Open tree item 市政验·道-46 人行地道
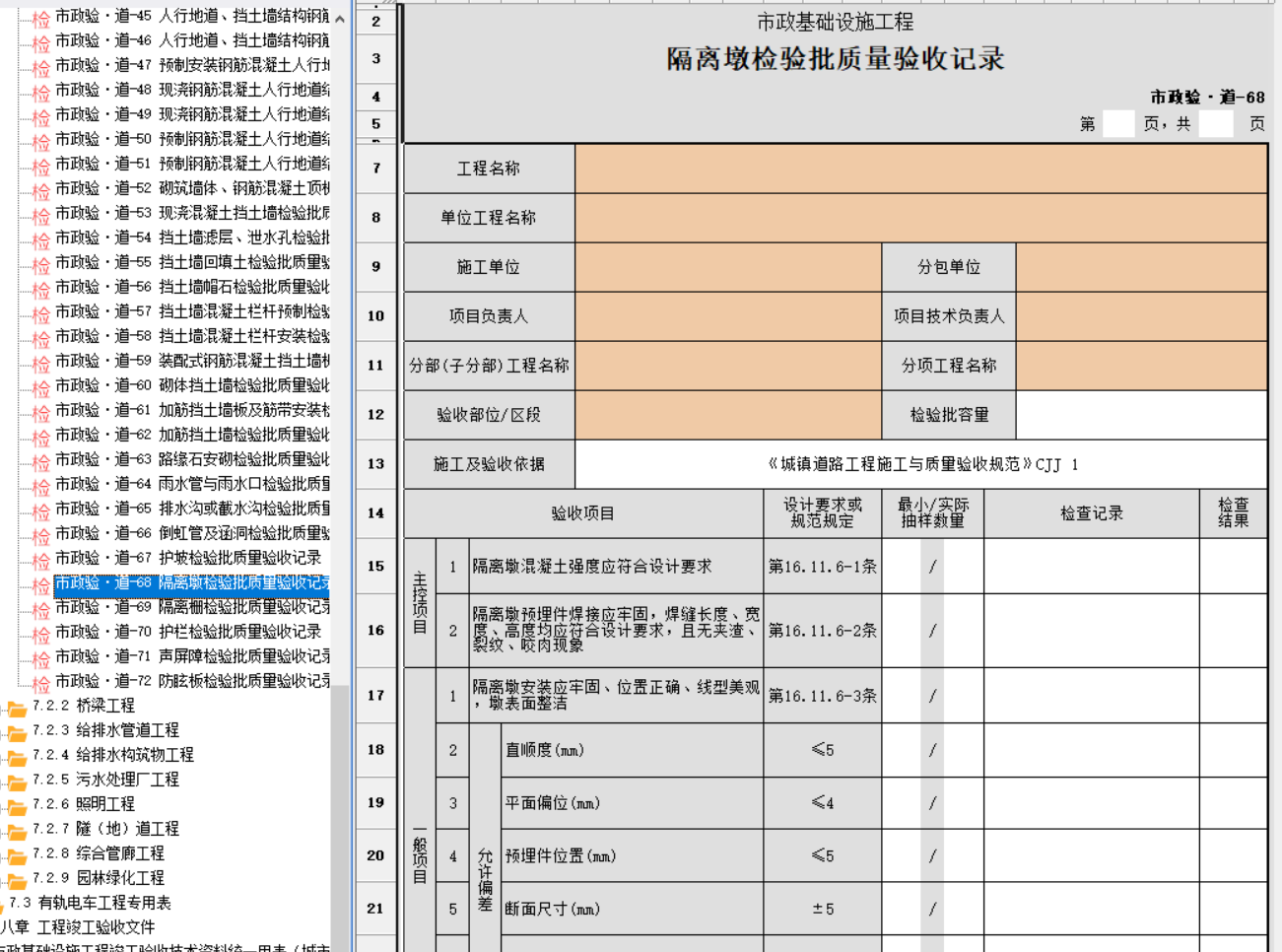The width and height of the screenshot is (1282, 952). click(x=192, y=40)
